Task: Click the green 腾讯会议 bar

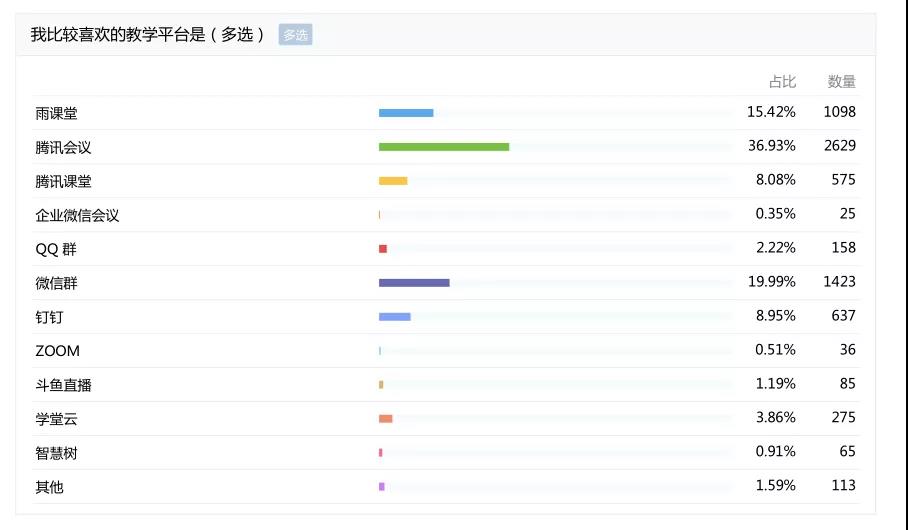Action: pyautogui.click(x=444, y=147)
